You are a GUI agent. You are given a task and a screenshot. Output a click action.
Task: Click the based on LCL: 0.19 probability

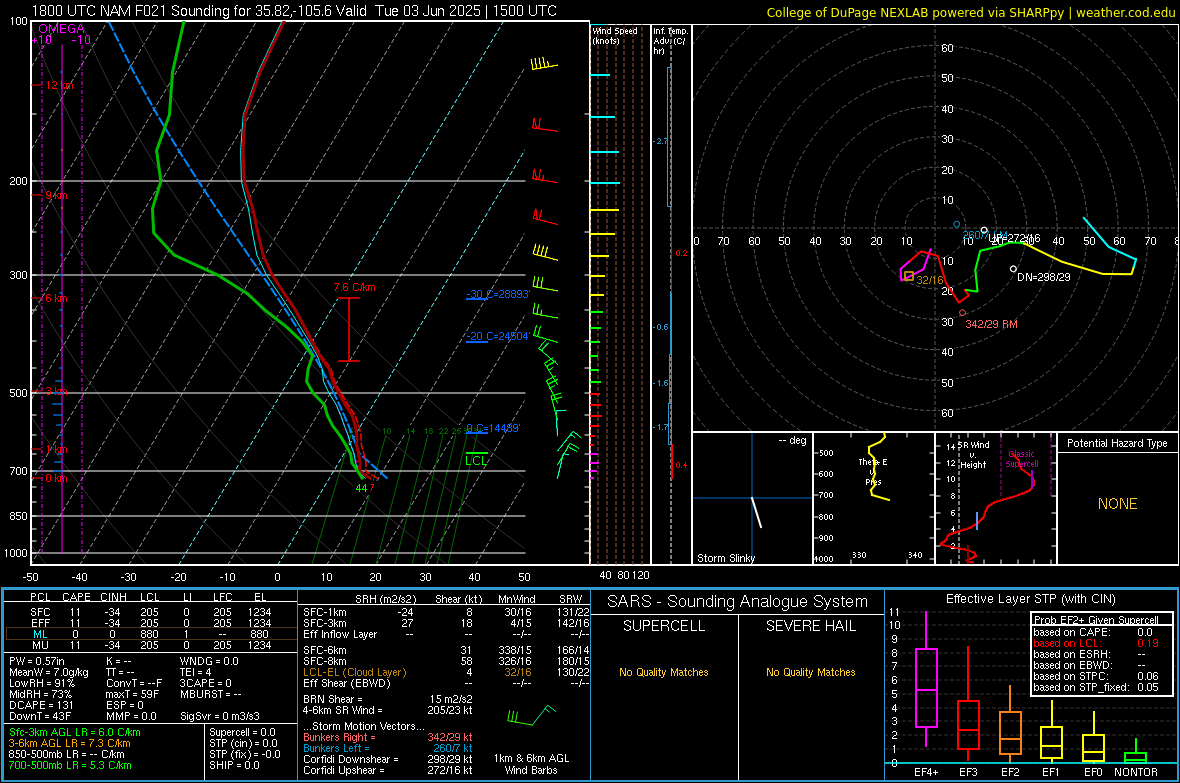[1096, 643]
